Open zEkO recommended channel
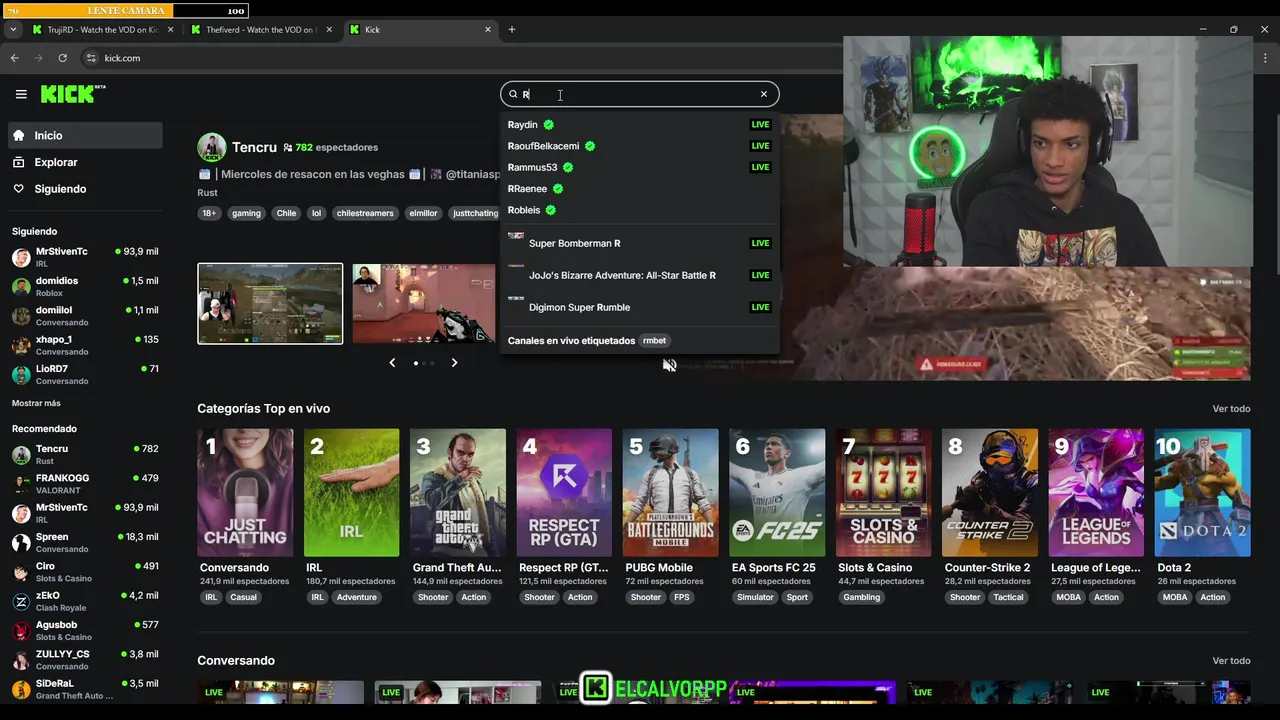1280x720 pixels. 85,601
